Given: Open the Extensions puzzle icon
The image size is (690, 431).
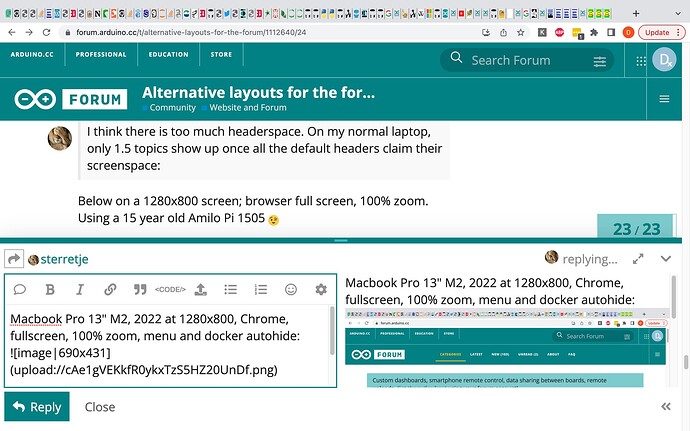Looking at the screenshot, I should [x=594, y=32].
